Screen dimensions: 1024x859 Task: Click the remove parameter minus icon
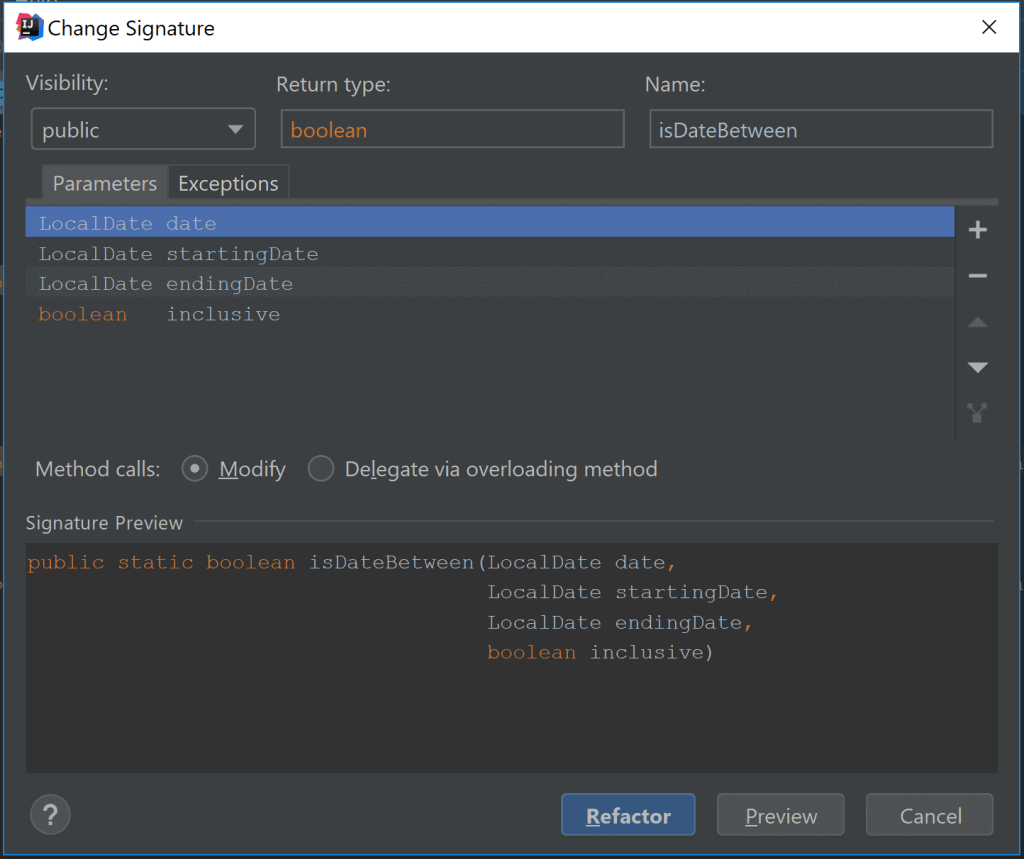tap(977, 276)
